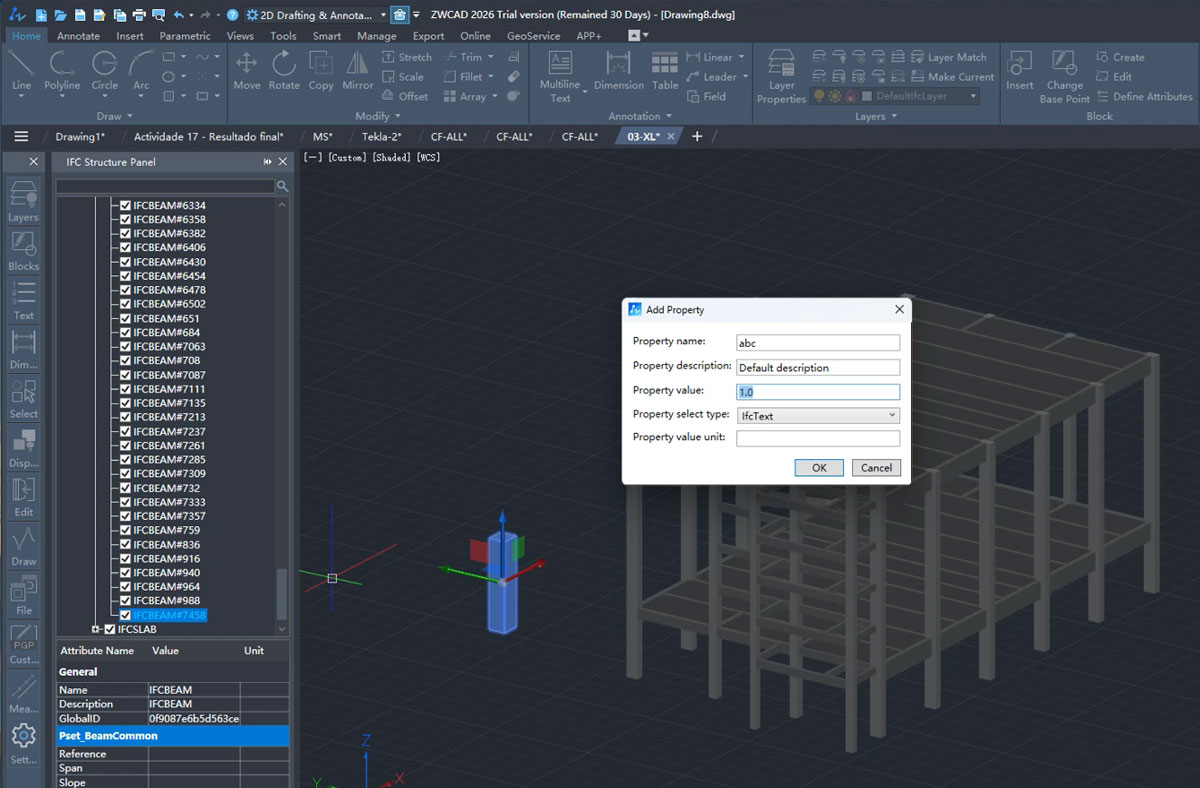The height and width of the screenshot is (788, 1200).
Task: Toggle the IFCSLAB checkbox
Action: pyautogui.click(x=110, y=629)
